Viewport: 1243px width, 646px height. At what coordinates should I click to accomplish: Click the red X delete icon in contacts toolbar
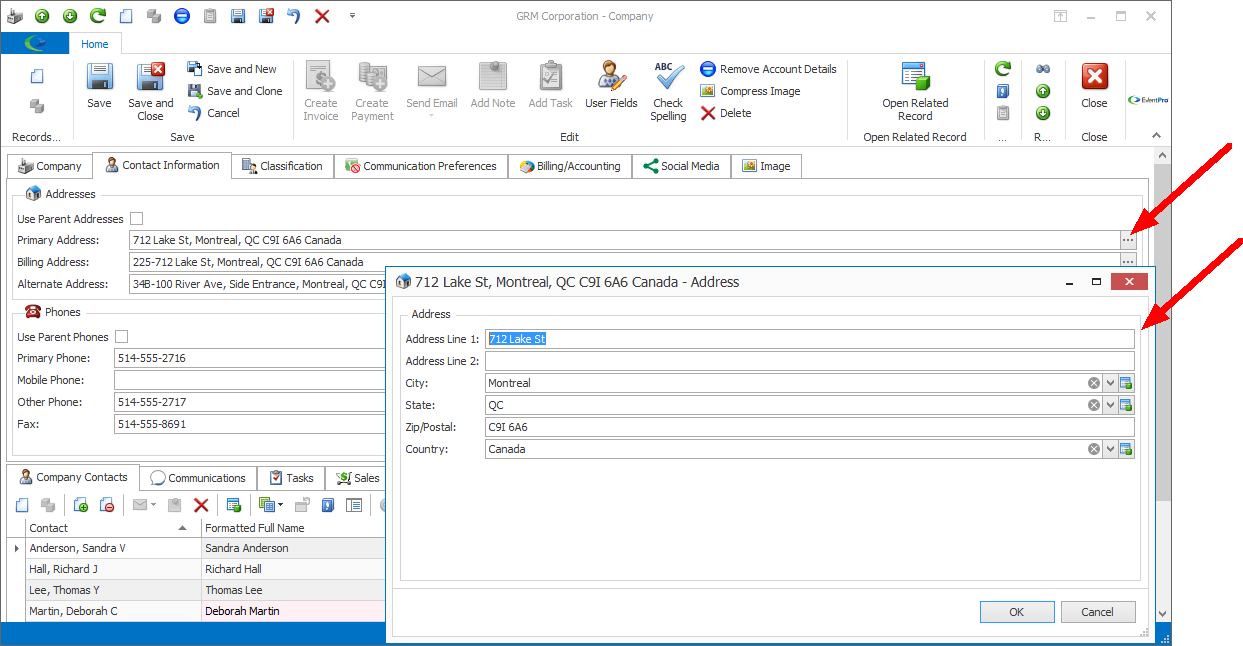201,505
